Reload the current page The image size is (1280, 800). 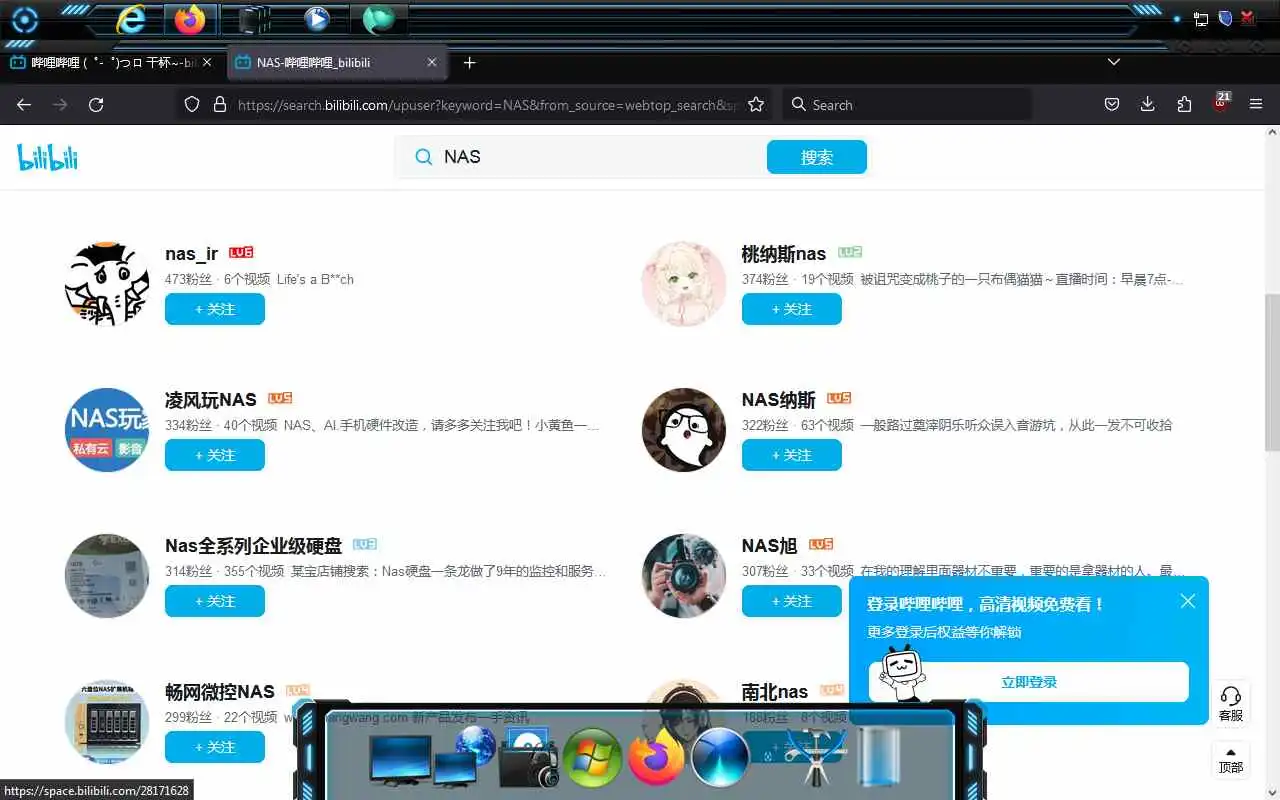click(96, 105)
